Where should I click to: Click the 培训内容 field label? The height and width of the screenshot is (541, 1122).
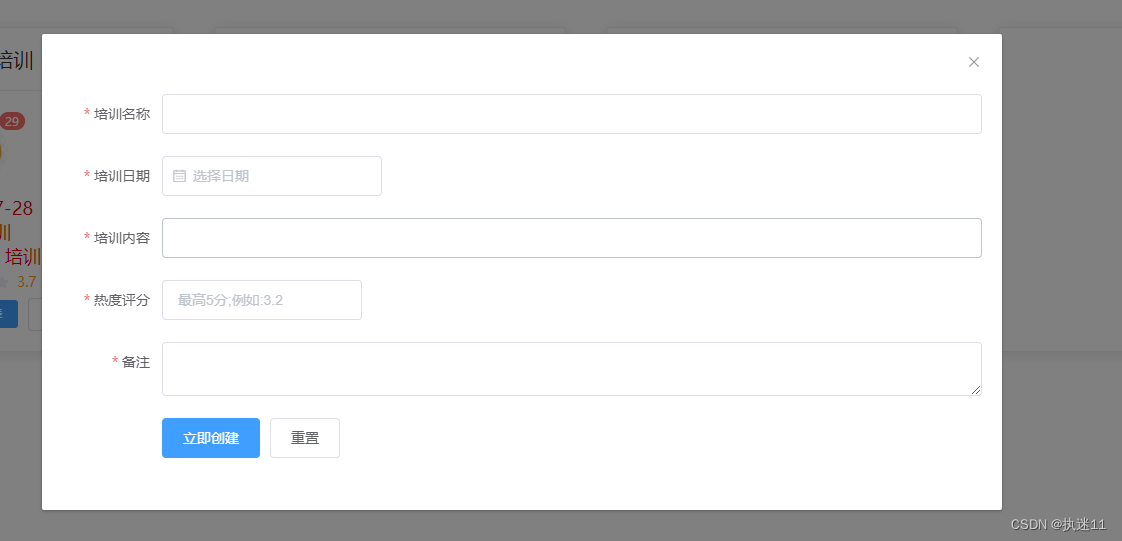coord(122,238)
